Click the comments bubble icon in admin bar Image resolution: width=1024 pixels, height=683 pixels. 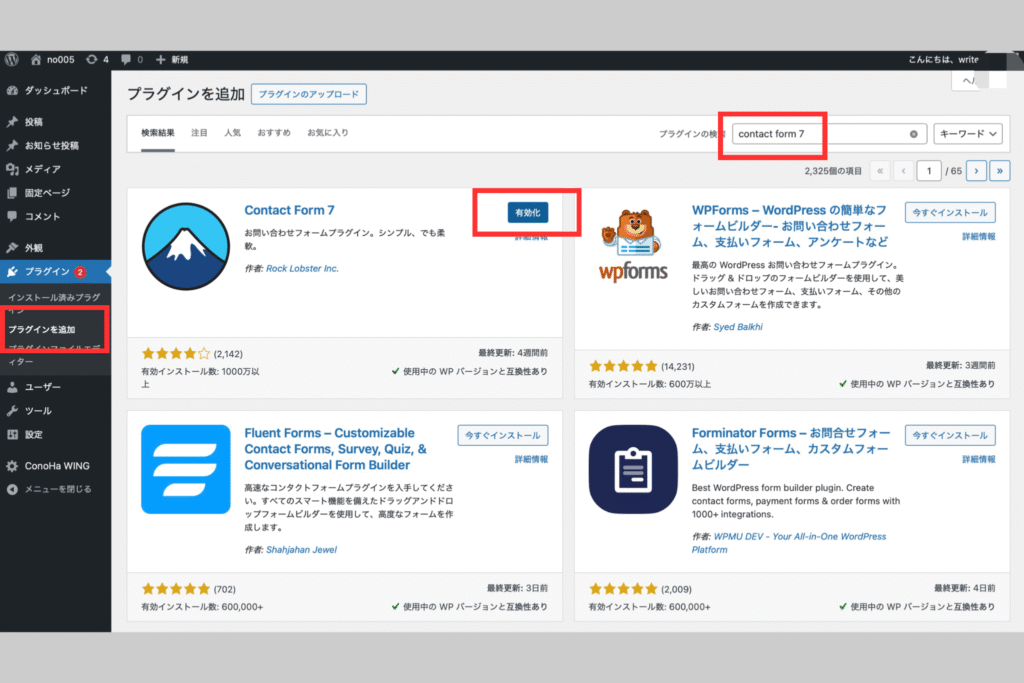(126, 59)
